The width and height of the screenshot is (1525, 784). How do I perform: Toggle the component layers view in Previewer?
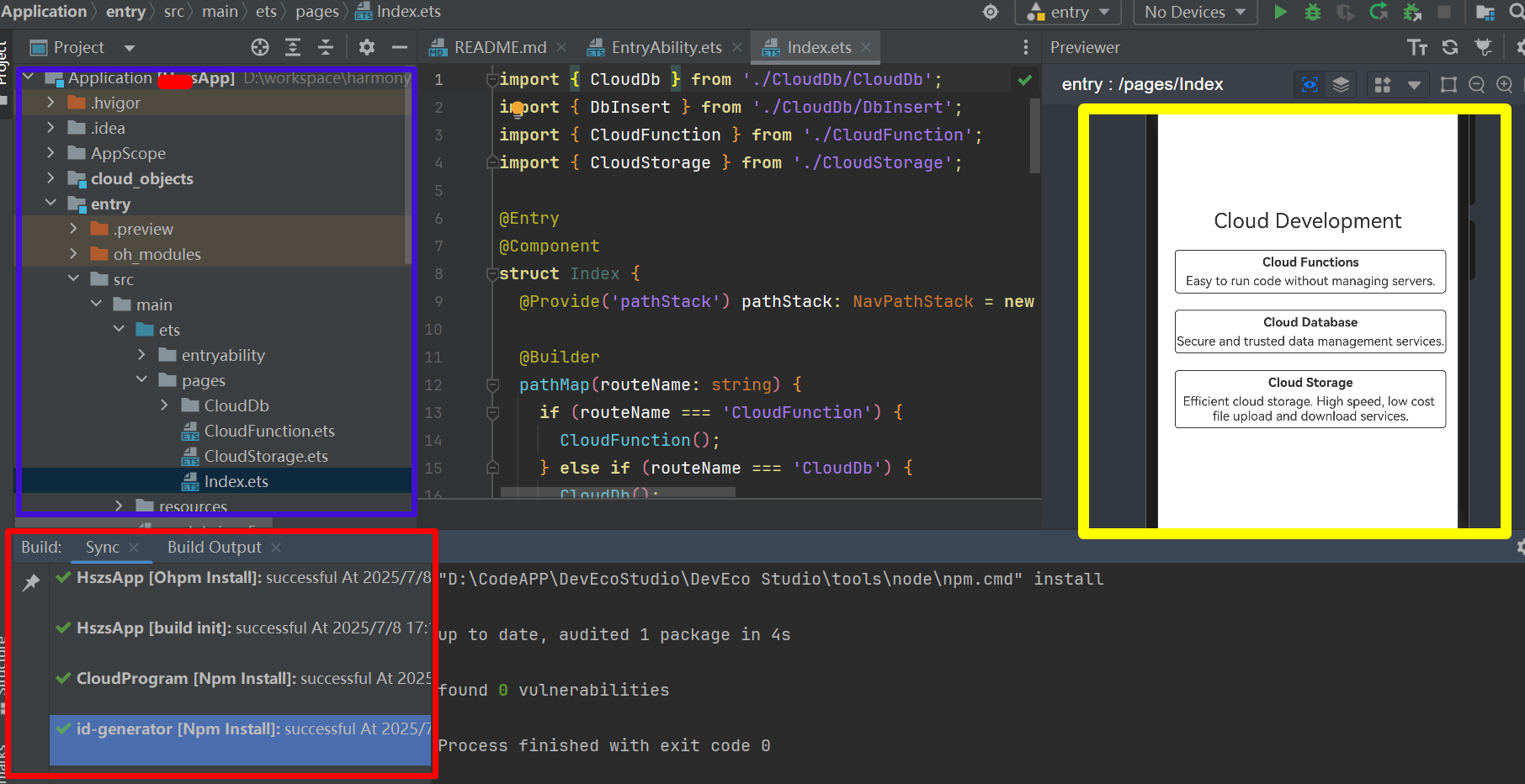pos(1341,84)
